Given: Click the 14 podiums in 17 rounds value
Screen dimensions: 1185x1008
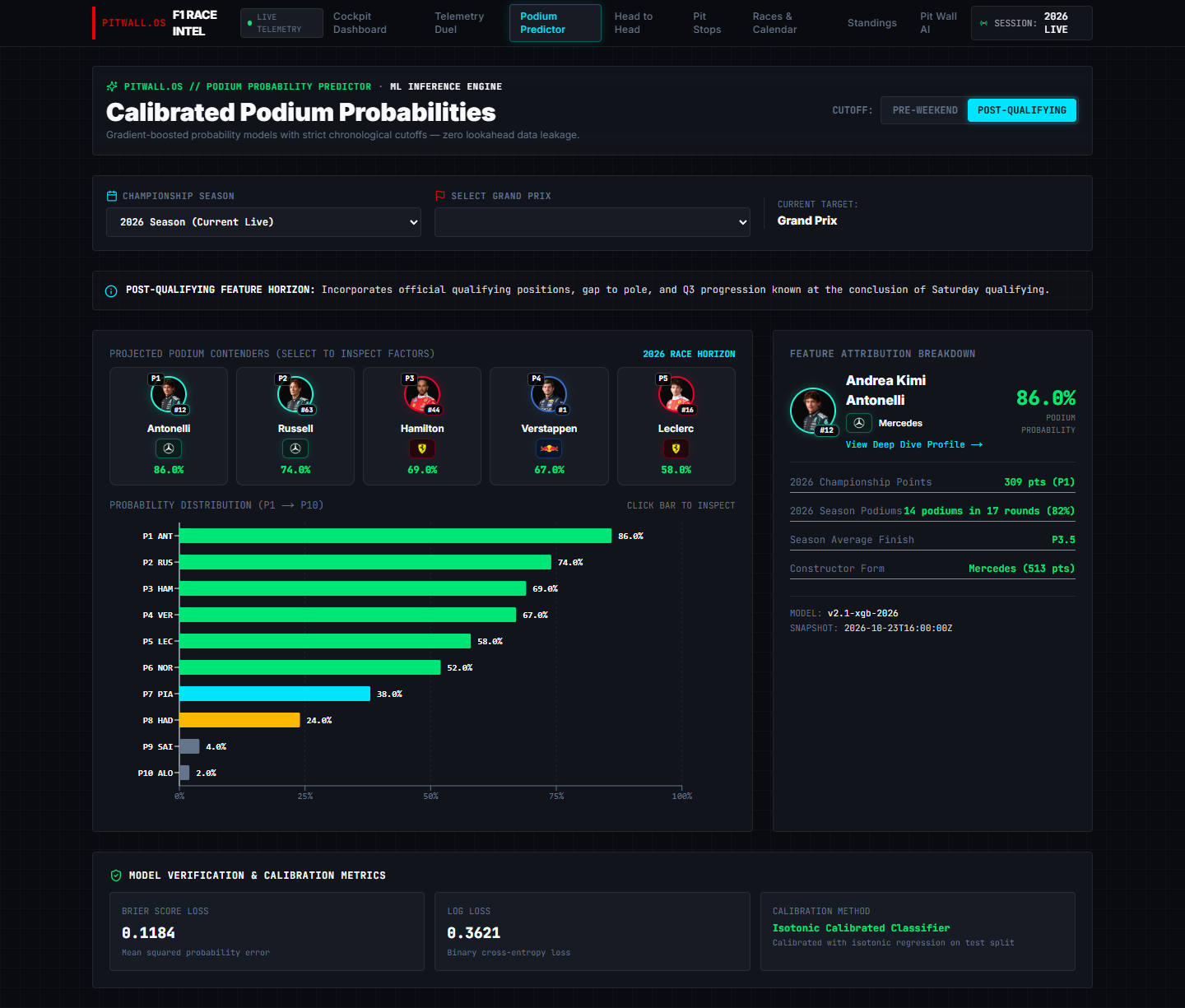Looking at the screenshot, I should (989, 511).
